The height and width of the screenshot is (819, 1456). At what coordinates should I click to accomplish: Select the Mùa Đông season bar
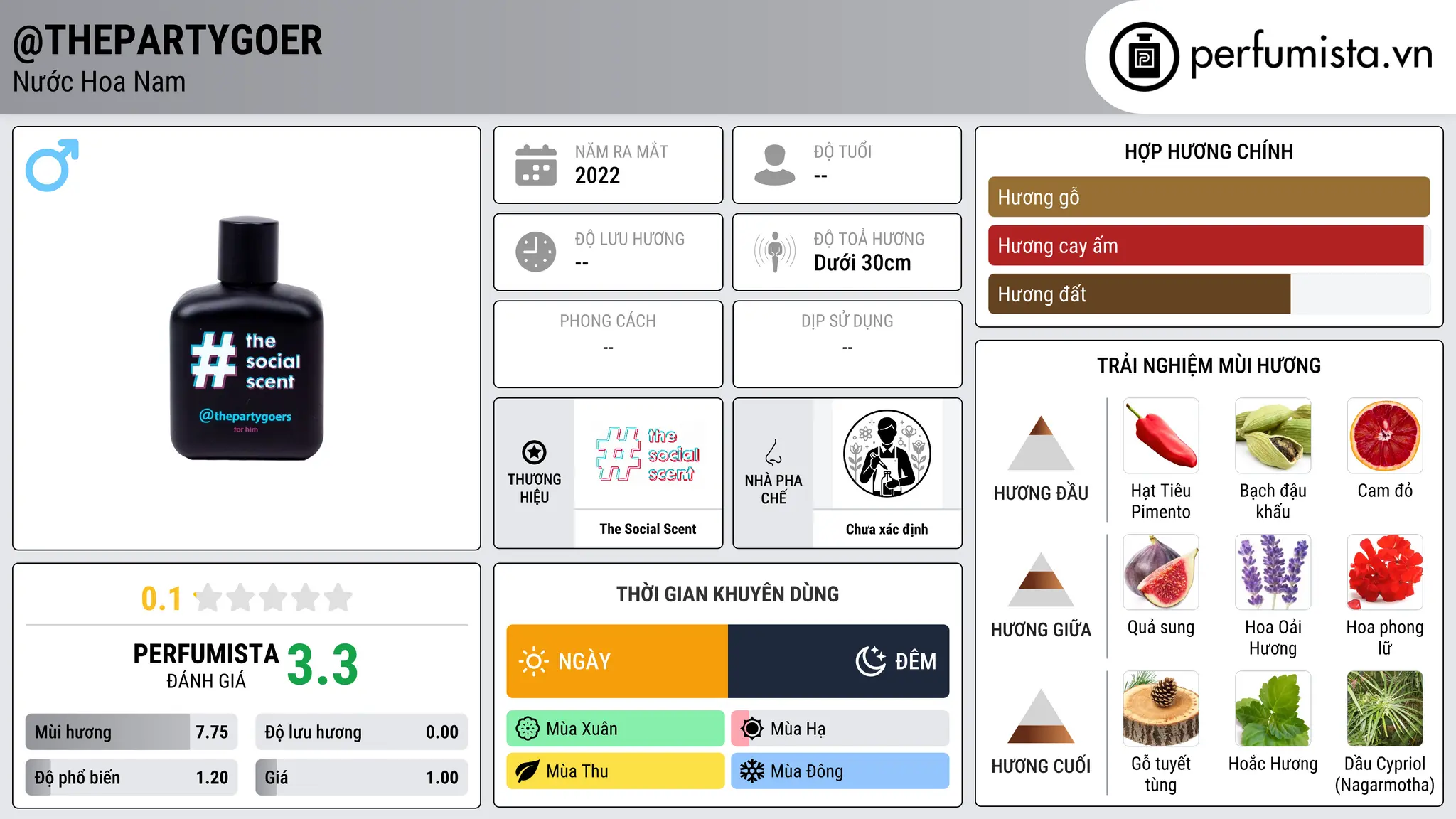point(840,771)
